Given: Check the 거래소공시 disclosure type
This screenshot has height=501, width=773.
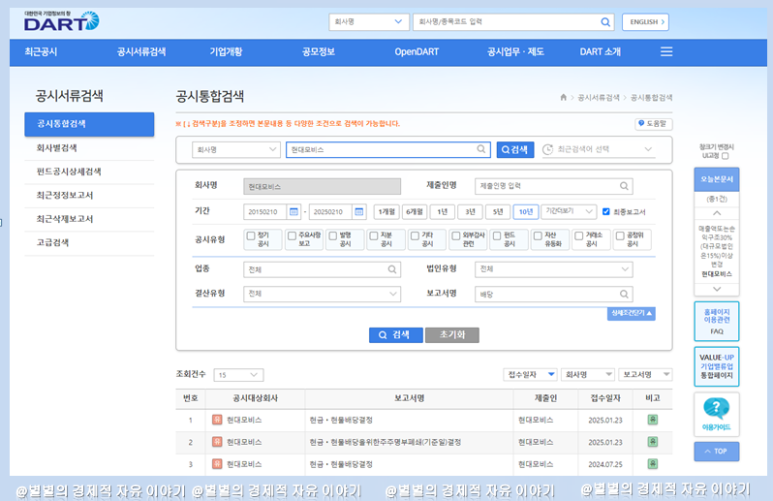Looking at the screenshot, I should tap(579, 236).
